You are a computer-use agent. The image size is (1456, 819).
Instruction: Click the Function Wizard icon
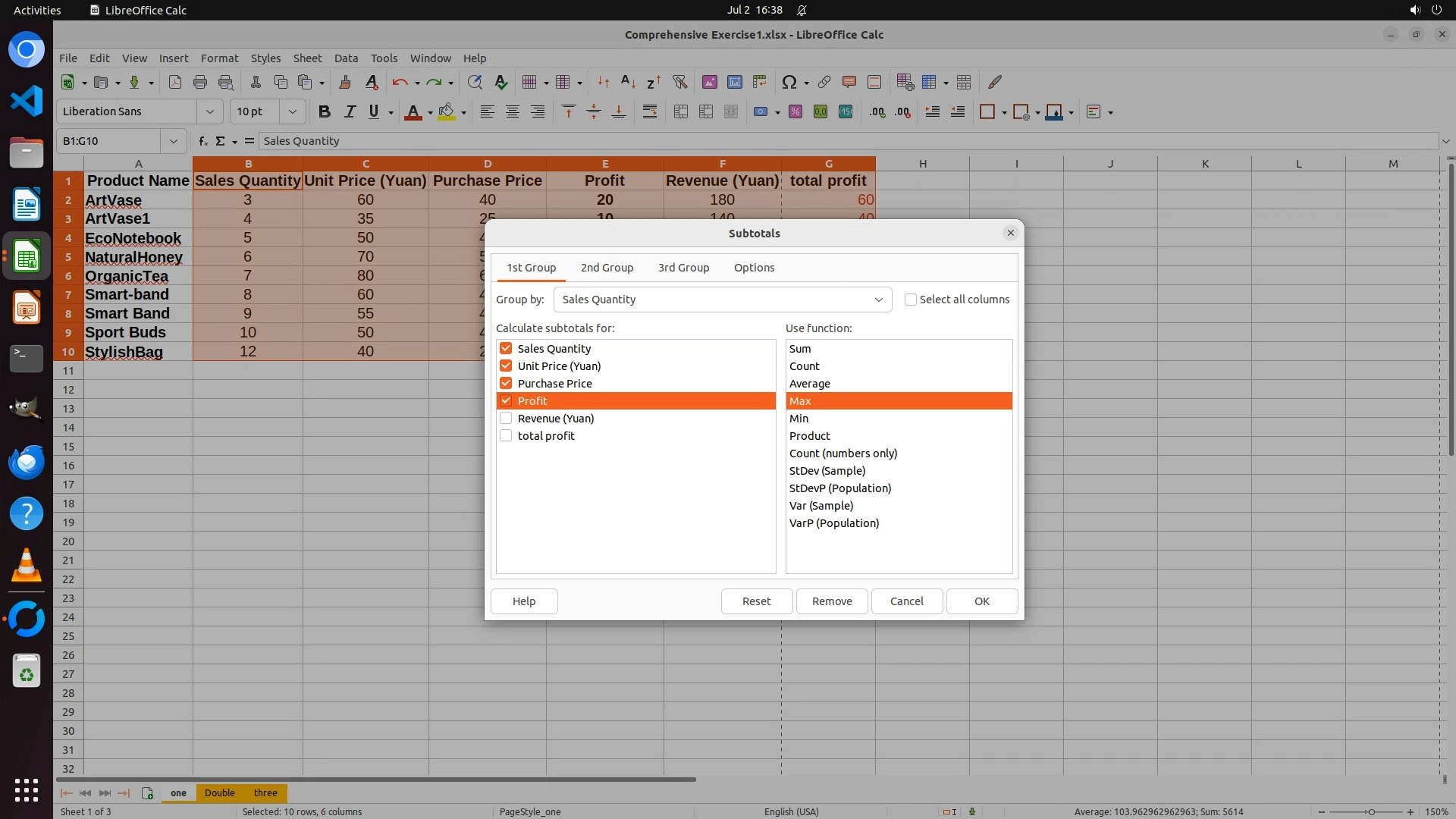pos(202,141)
